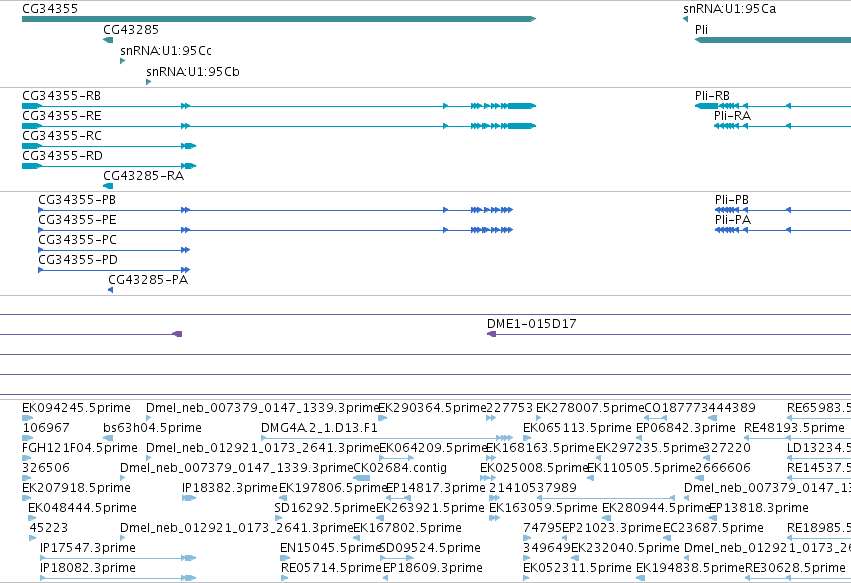Open EST EP14817.3prime
851x583 pixels.
point(435,488)
